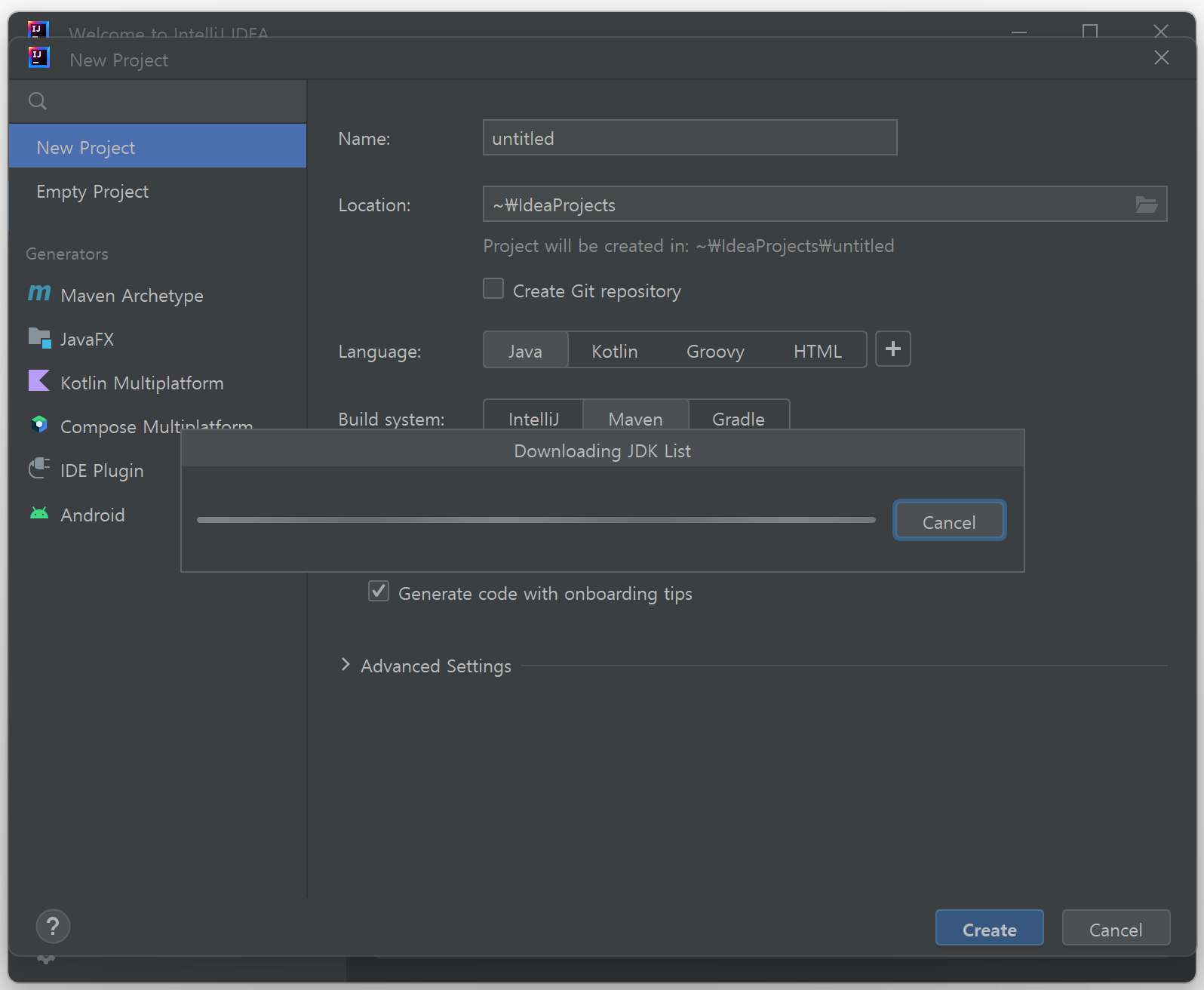
Task: Cancel the Downloading JDK List progress
Action: coord(949,521)
